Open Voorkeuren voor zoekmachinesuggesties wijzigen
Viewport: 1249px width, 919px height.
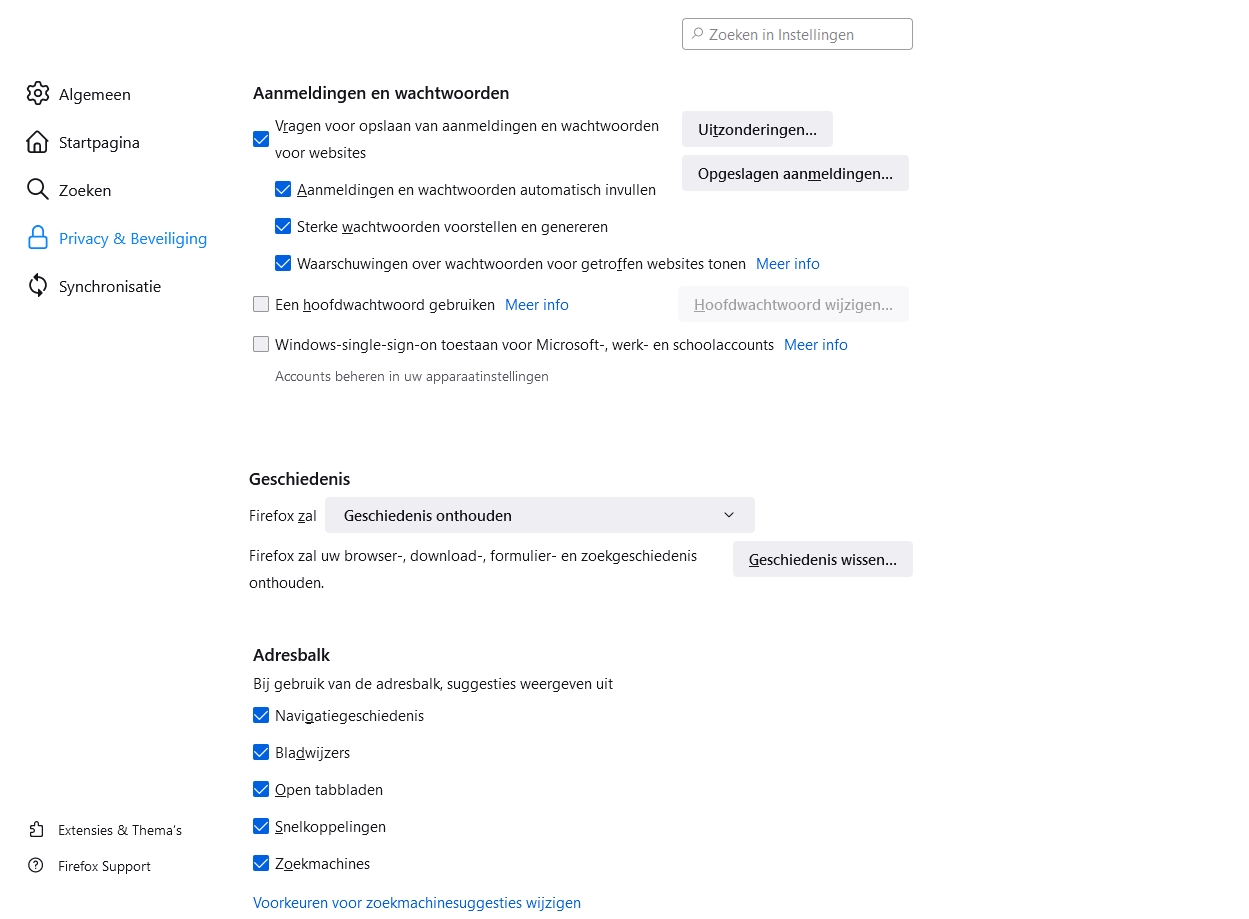tap(417, 902)
